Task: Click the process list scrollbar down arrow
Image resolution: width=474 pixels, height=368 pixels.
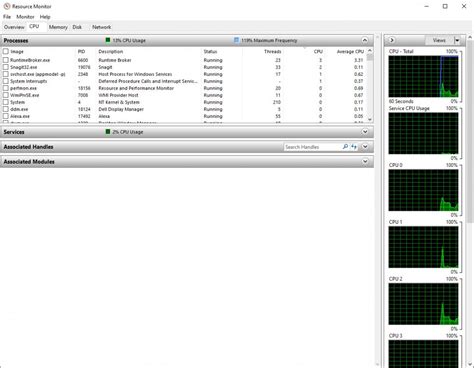Action: [x=370, y=119]
